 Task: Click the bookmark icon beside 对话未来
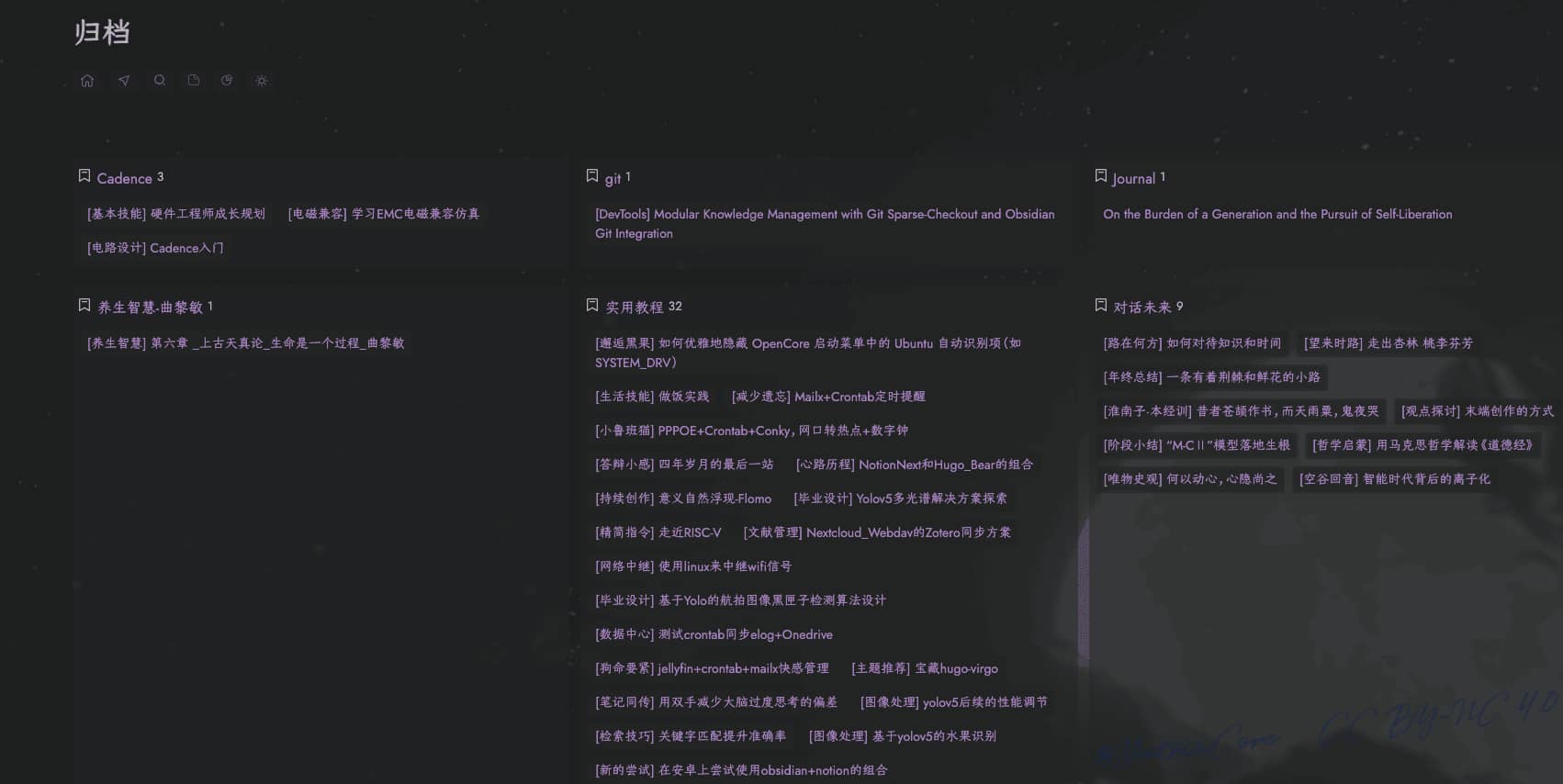(x=1101, y=306)
